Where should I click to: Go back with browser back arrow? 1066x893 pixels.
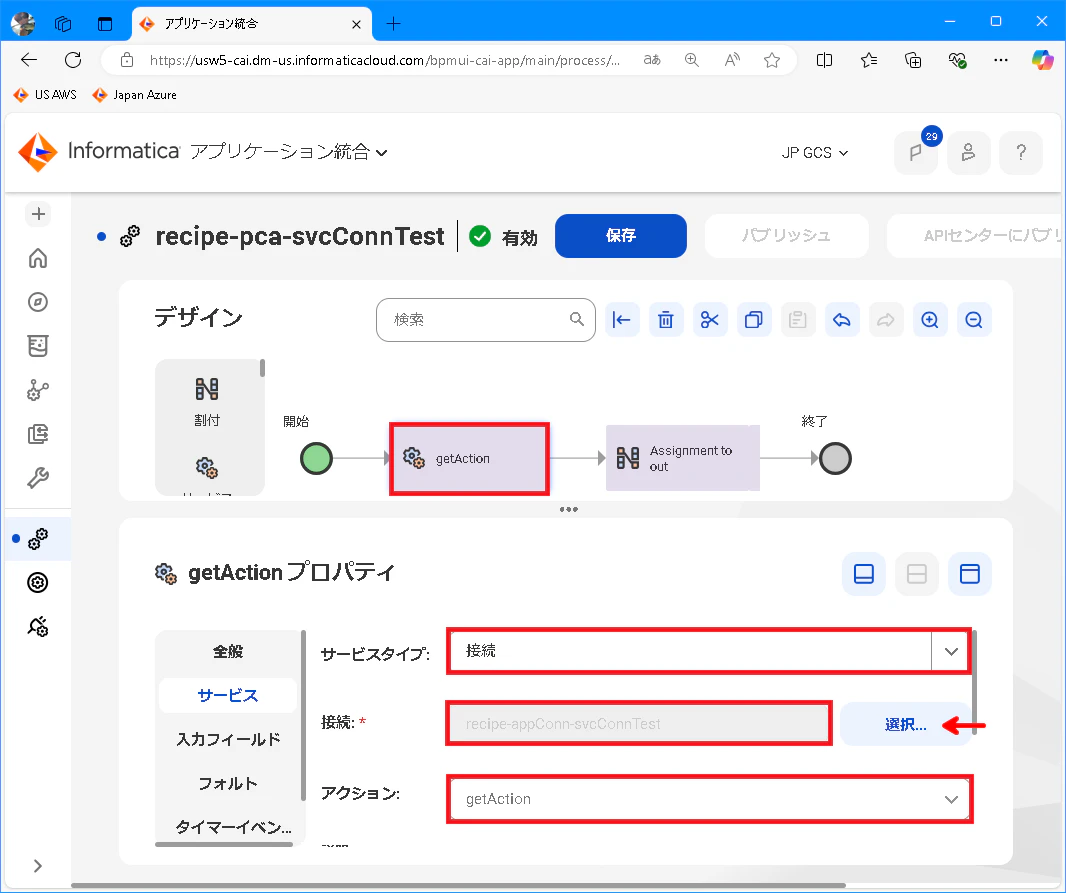coord(29,60)
